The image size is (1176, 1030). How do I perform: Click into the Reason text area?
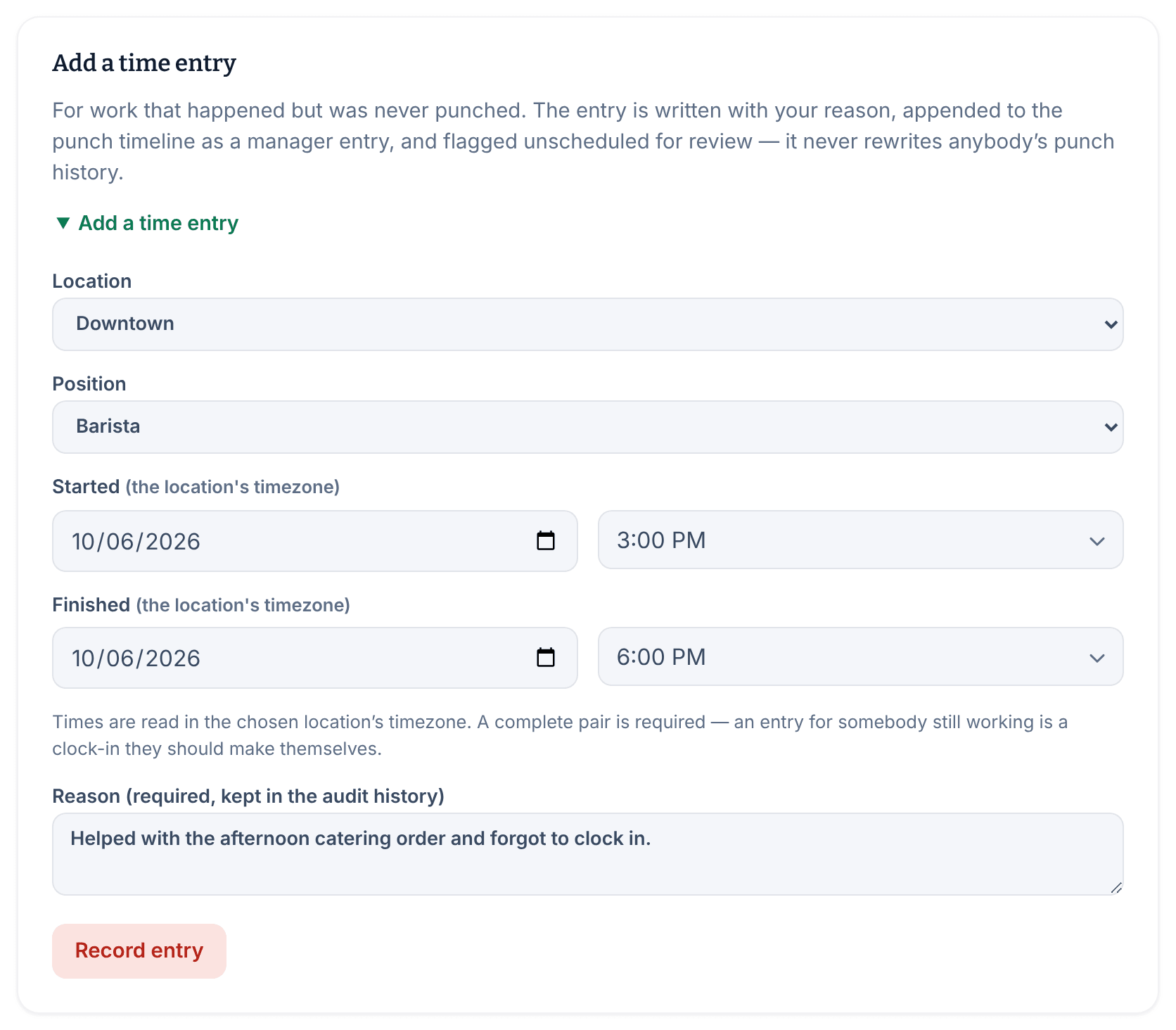click(x=587, y=854)
